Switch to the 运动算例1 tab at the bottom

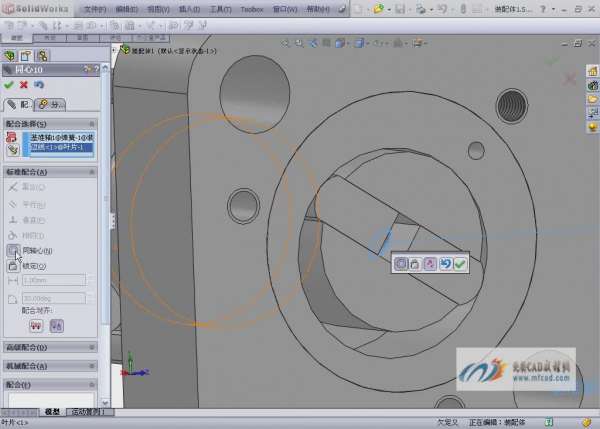pos(90,412)
